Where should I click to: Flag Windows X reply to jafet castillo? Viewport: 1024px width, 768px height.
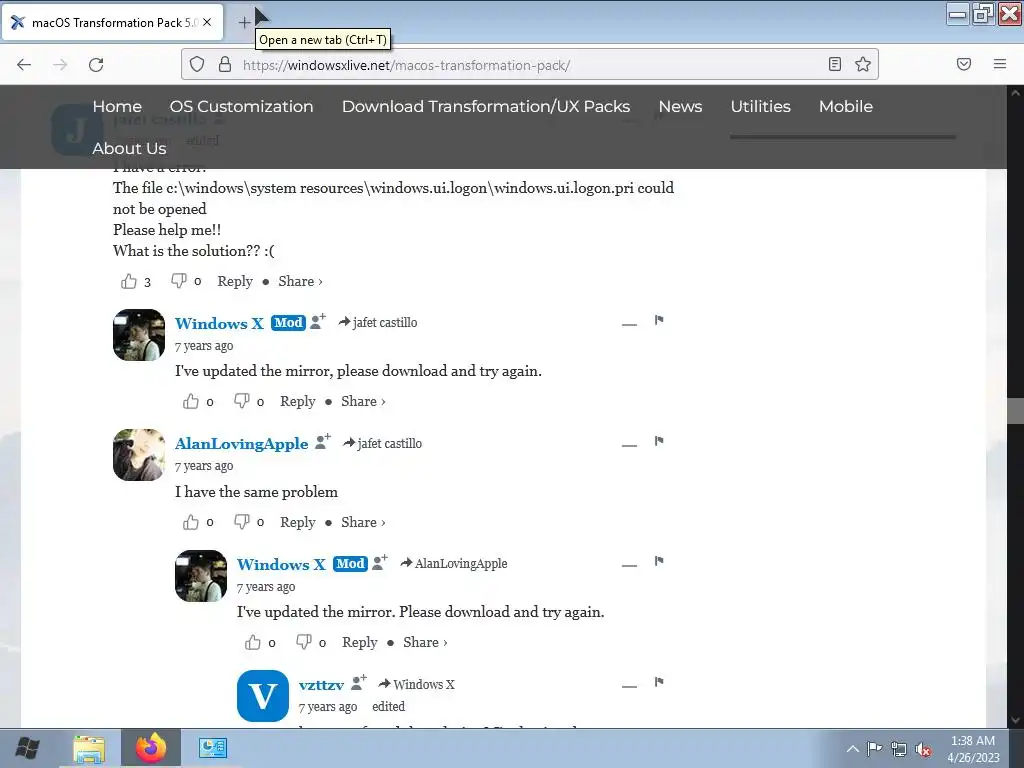pyautogui.click(x=659, y=320)
